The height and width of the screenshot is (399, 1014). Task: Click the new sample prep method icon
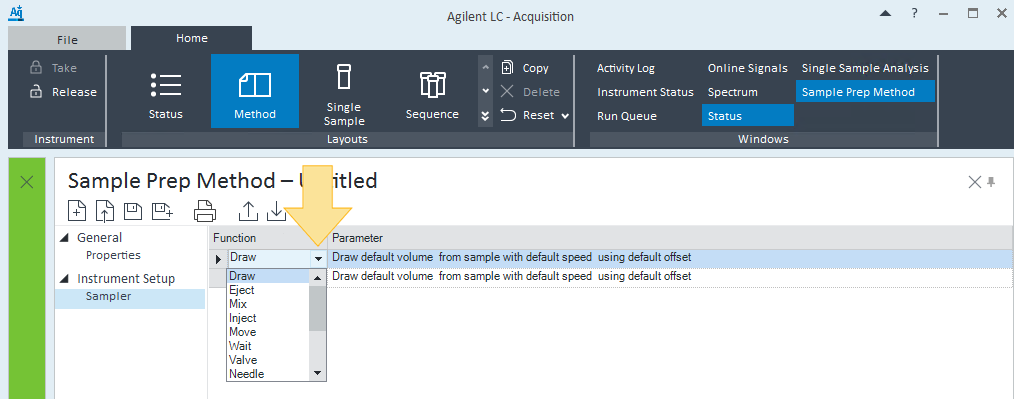(x=77, y=210)
